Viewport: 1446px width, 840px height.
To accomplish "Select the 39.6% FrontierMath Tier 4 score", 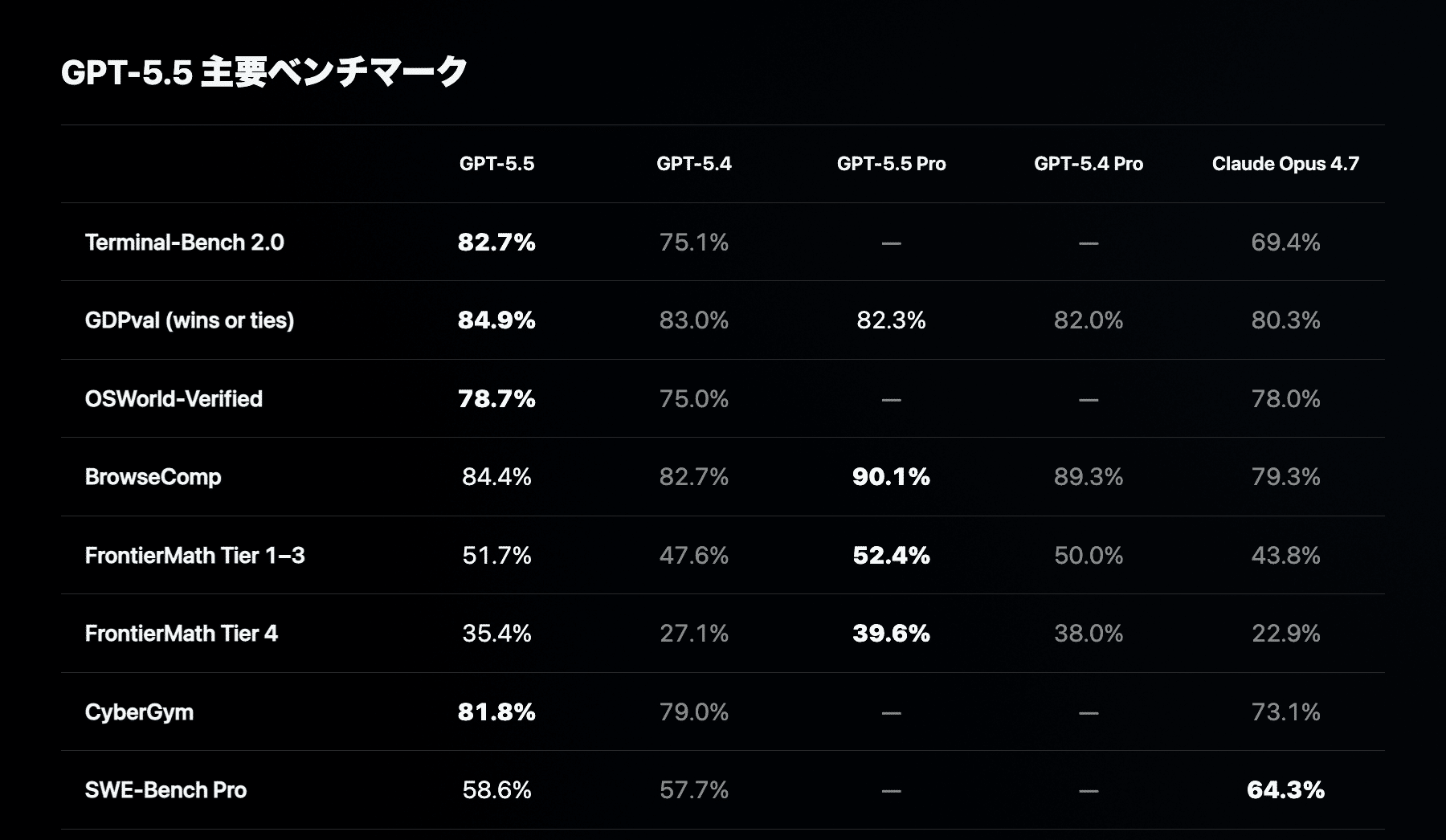I will pos(891,634).
